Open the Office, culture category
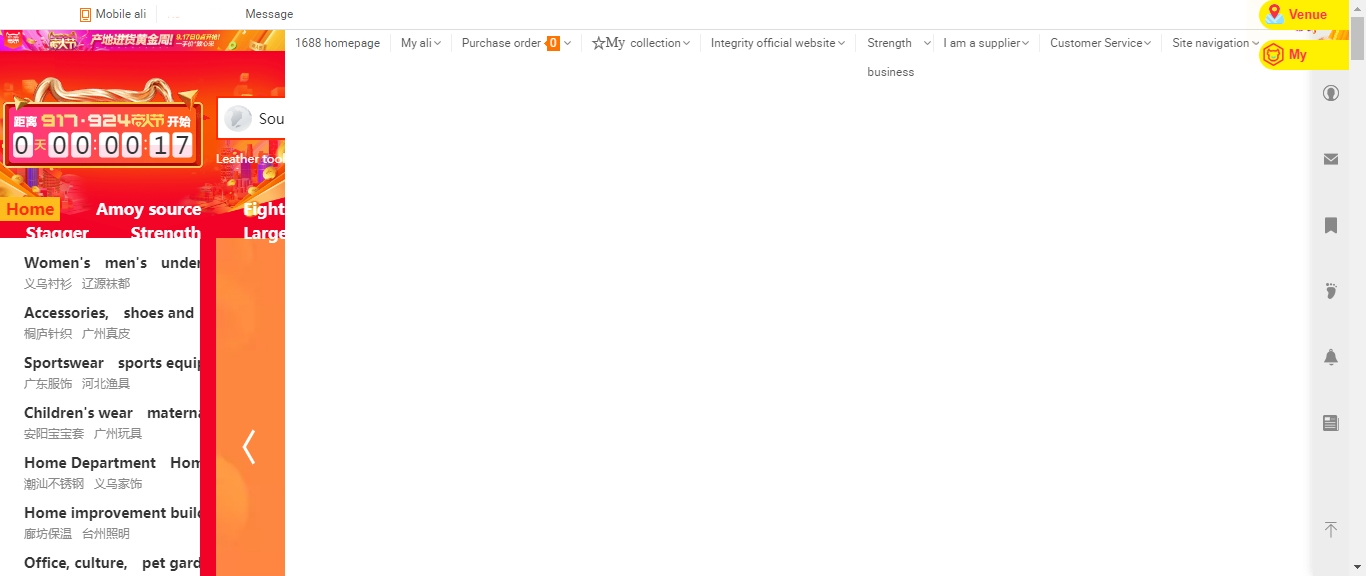The width and height of the screenshot is (1366, 576). [x=76, y=563]
